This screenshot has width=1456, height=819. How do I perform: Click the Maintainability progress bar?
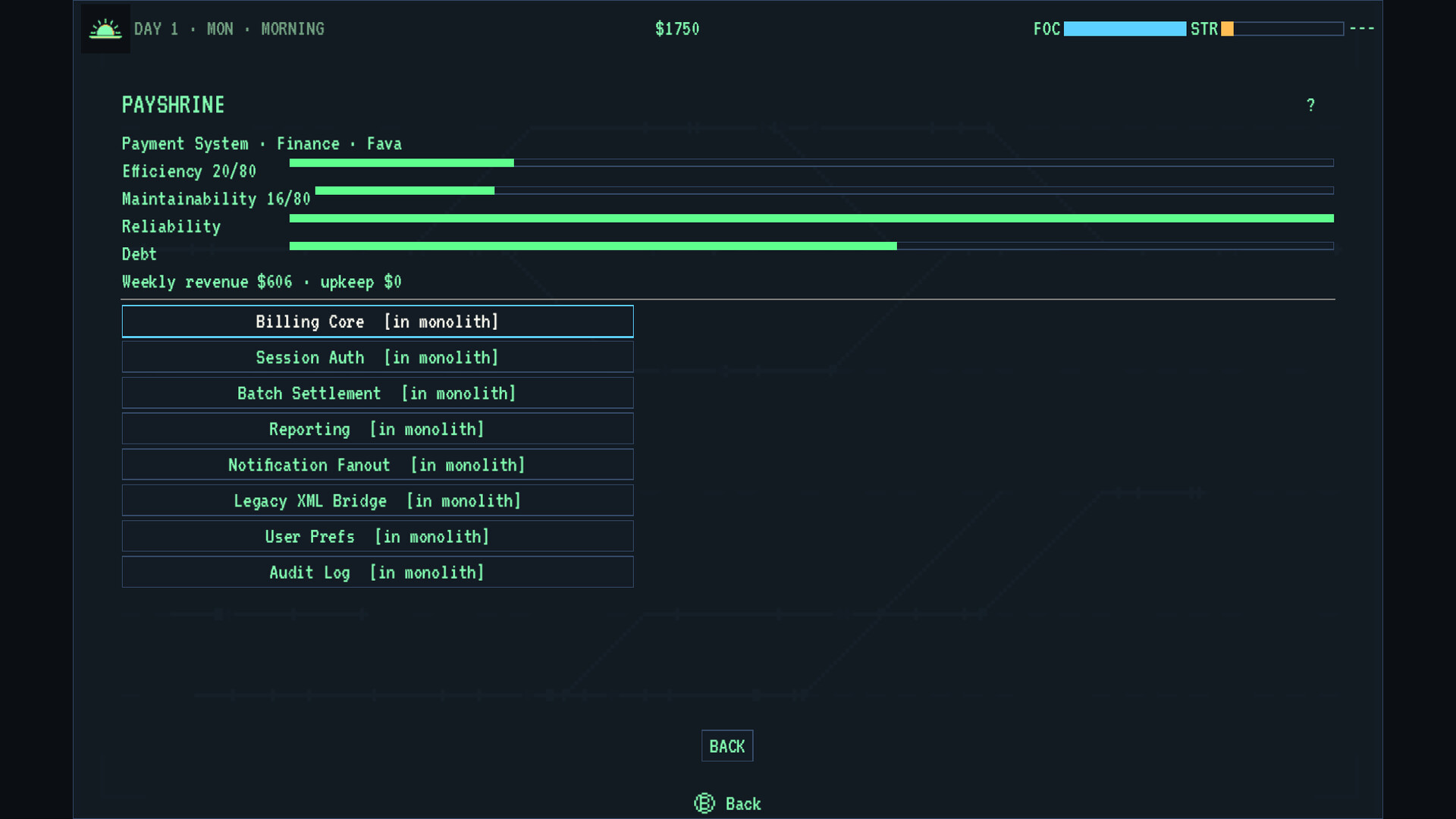tap(824, 191)
